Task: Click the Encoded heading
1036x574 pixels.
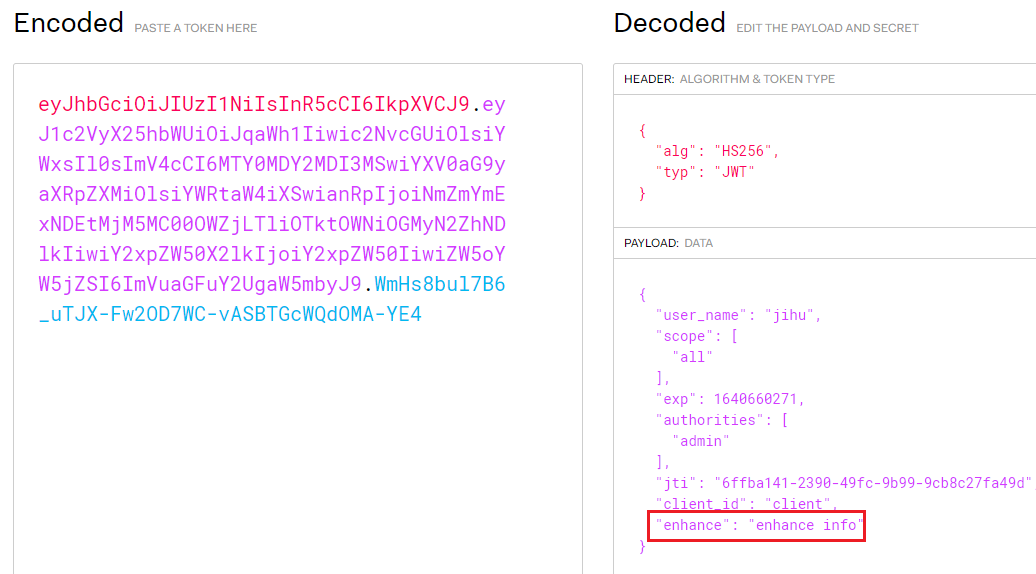Action: click(69, 23)
